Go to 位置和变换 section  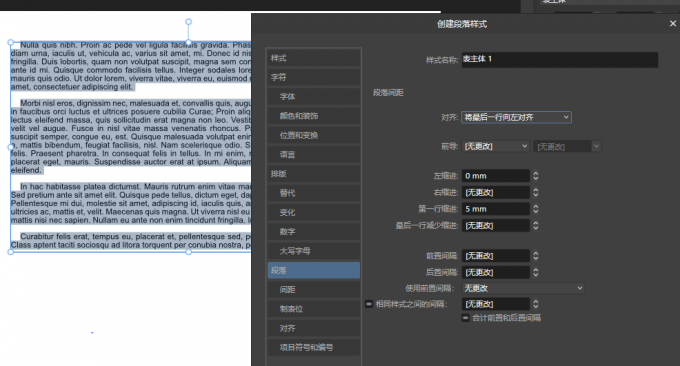click(x=314, y=135)
